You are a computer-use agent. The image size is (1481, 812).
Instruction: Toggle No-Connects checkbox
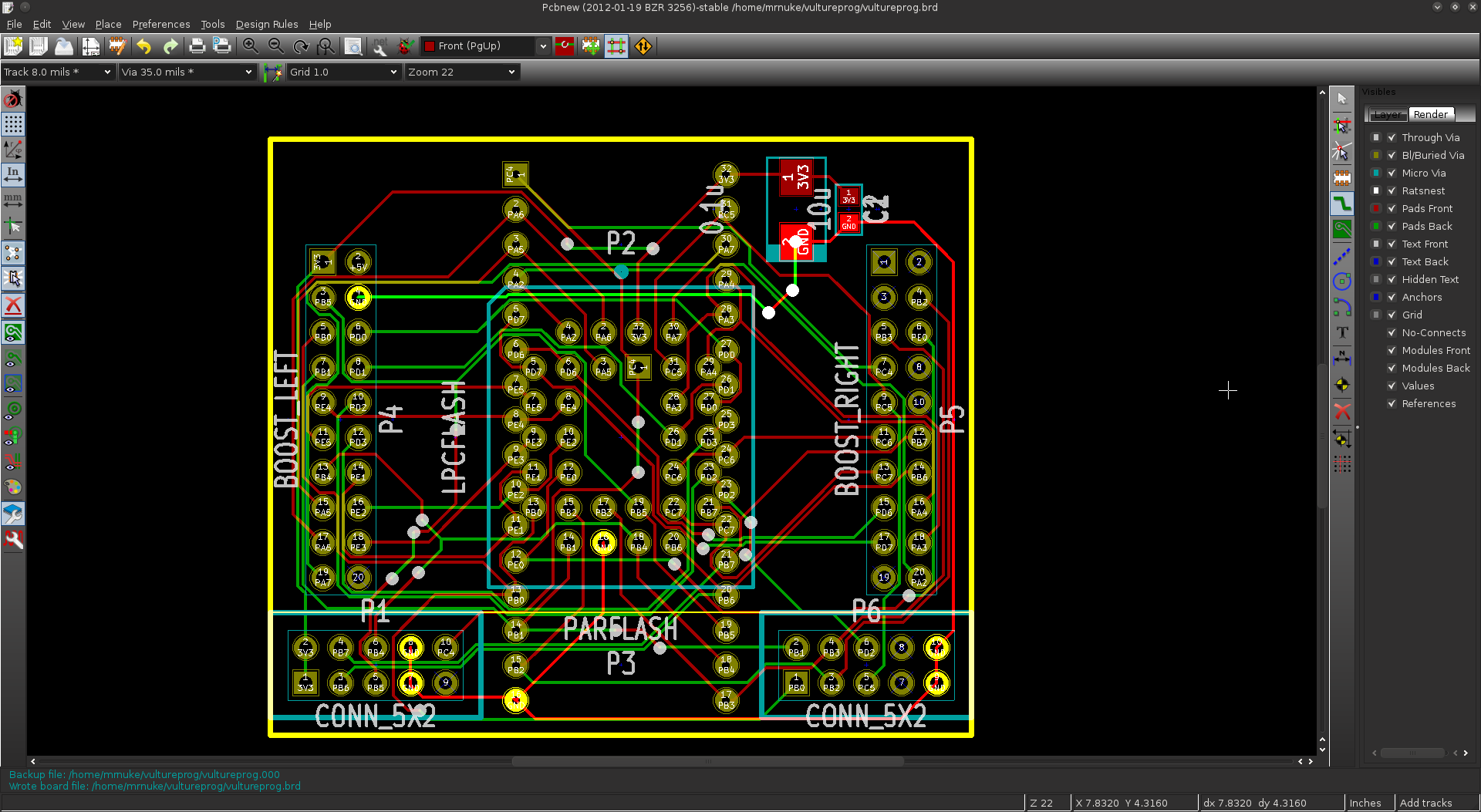coord(1392,332)
